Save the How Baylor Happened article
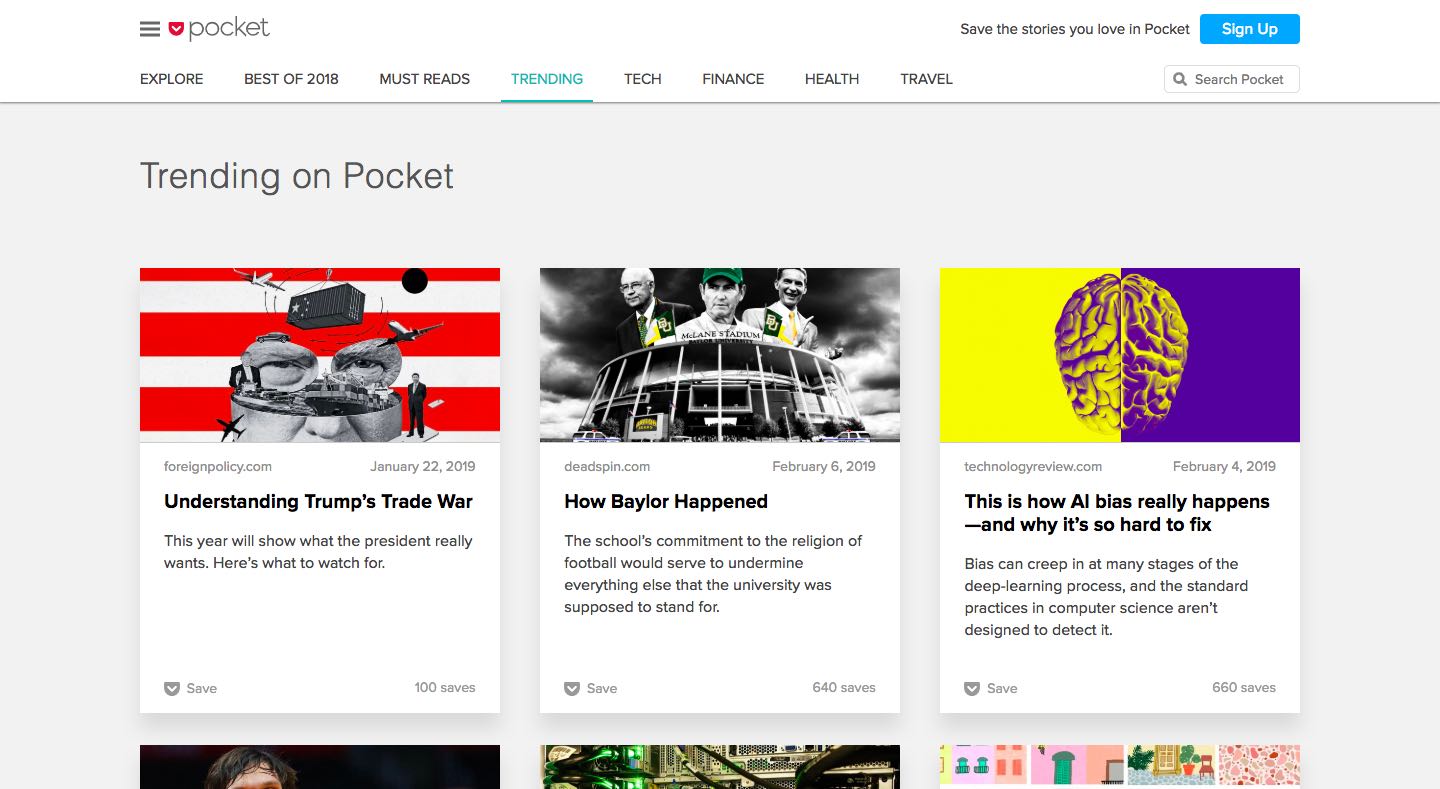Viewport: 1440px width, 789px height. pyautogui.click(x=590, y=688)
